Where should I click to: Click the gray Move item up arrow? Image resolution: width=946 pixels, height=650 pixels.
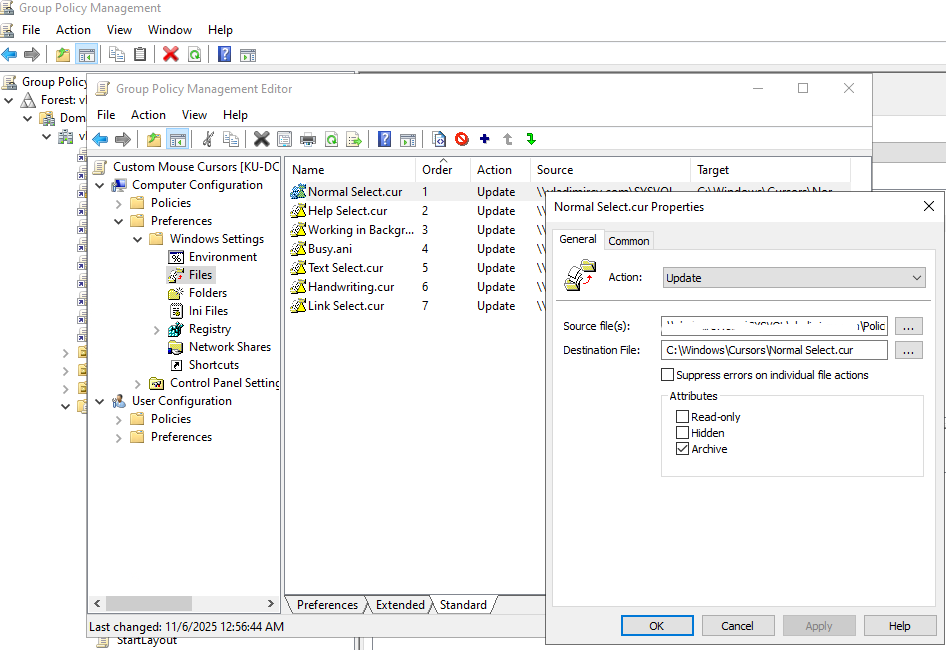(508, 139)
